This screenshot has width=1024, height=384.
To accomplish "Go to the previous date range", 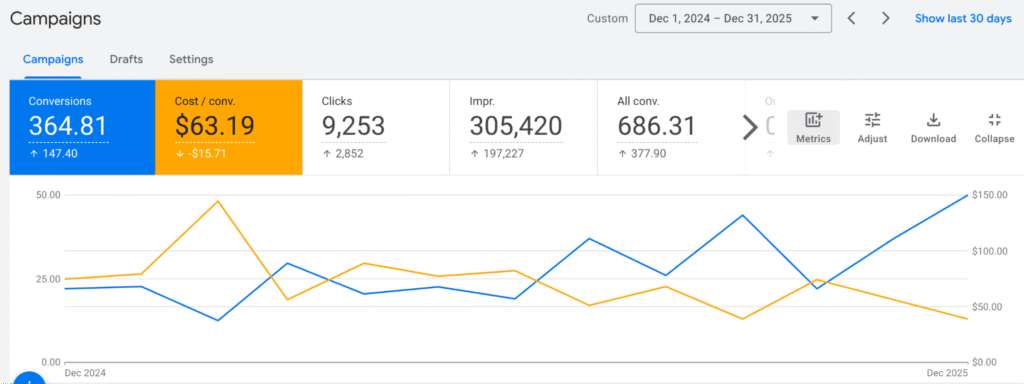I will (851, 18).
